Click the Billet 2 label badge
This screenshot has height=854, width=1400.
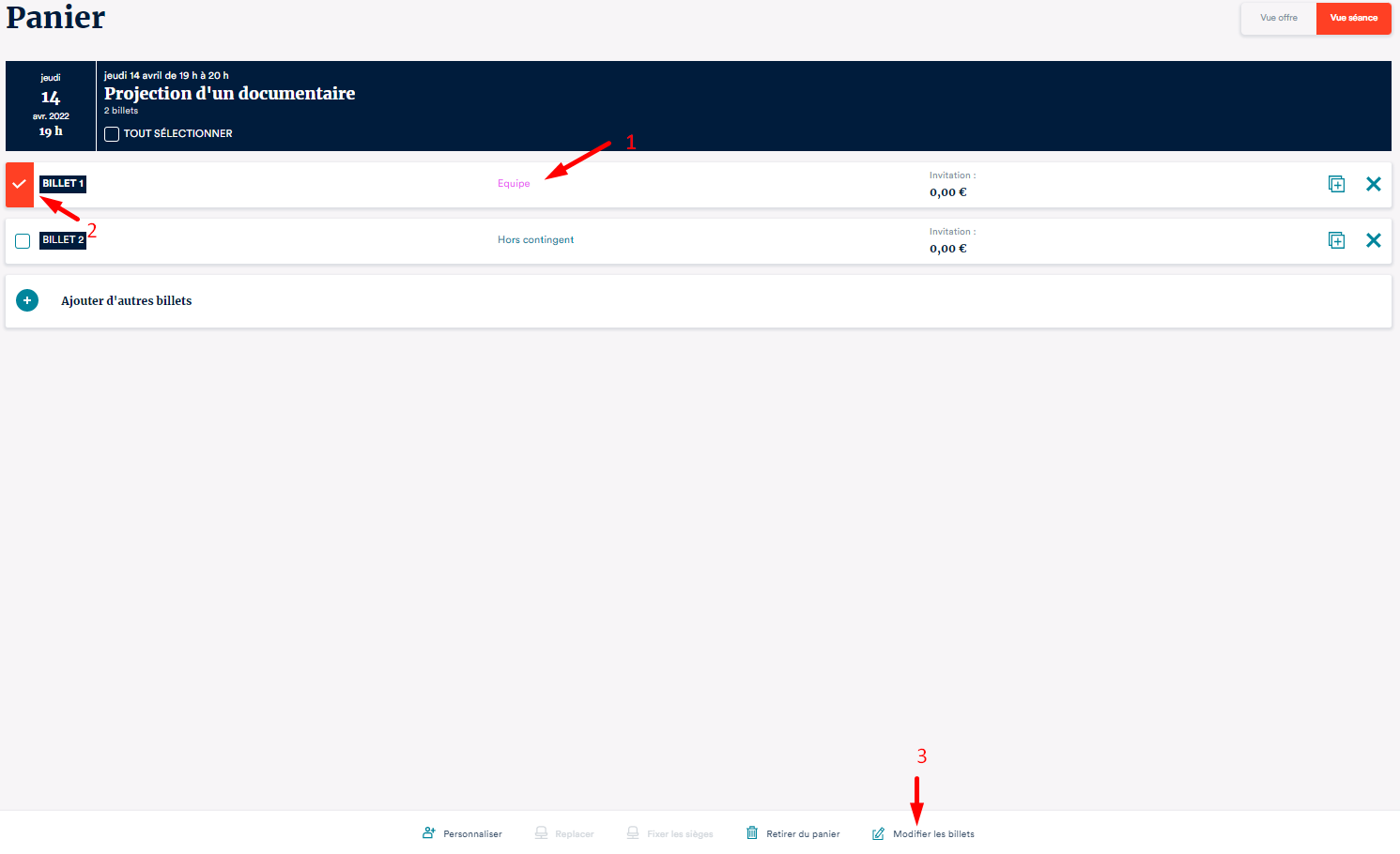pyautogui.click(x=63, y=240)
